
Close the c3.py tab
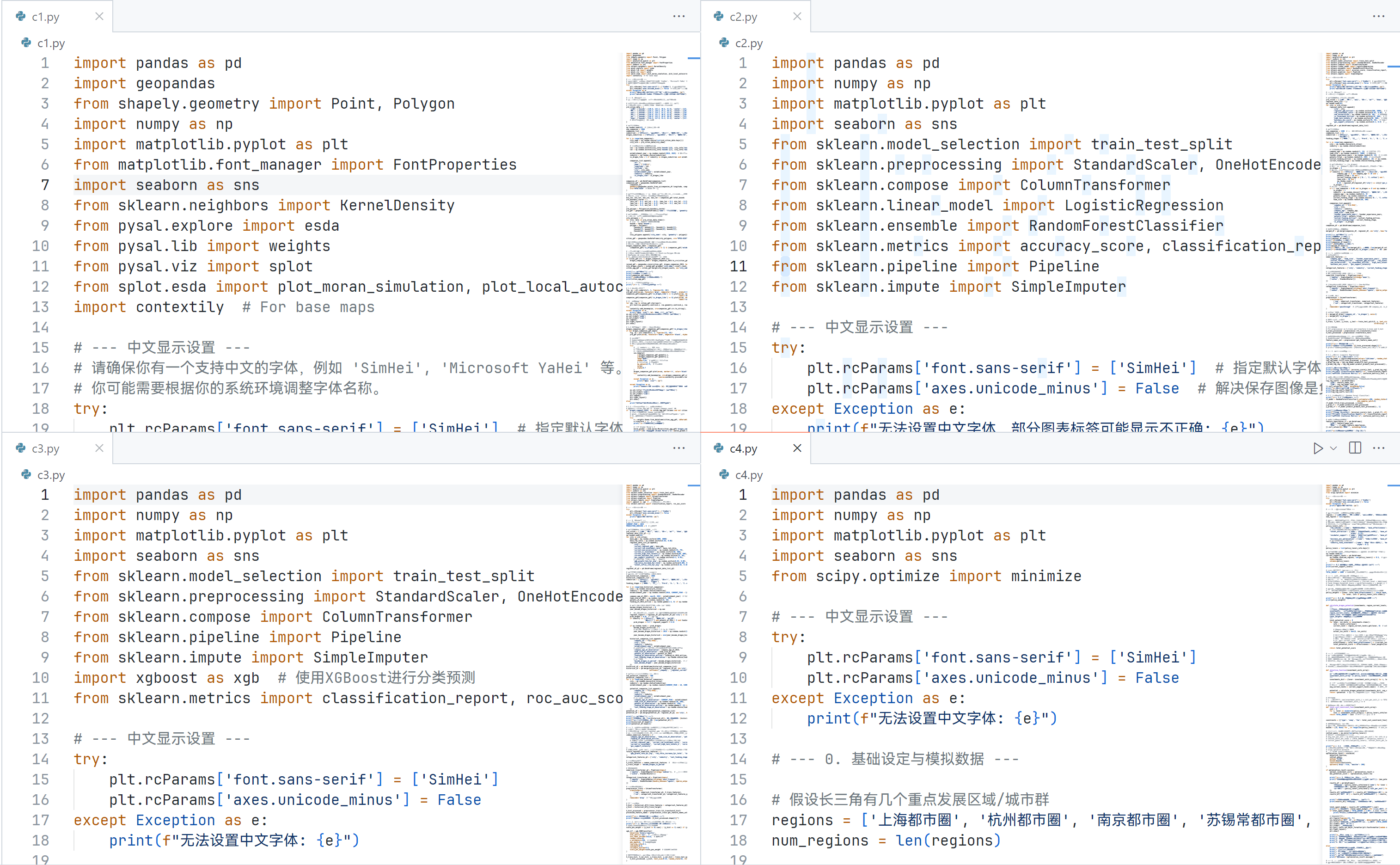[x=99, y=448]
